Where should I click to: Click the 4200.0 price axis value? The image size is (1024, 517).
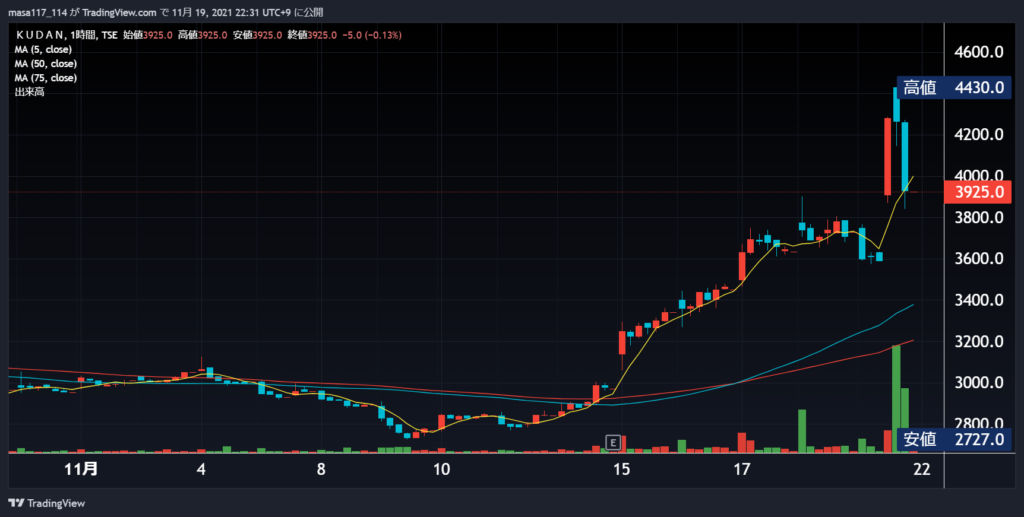point(979,135)
